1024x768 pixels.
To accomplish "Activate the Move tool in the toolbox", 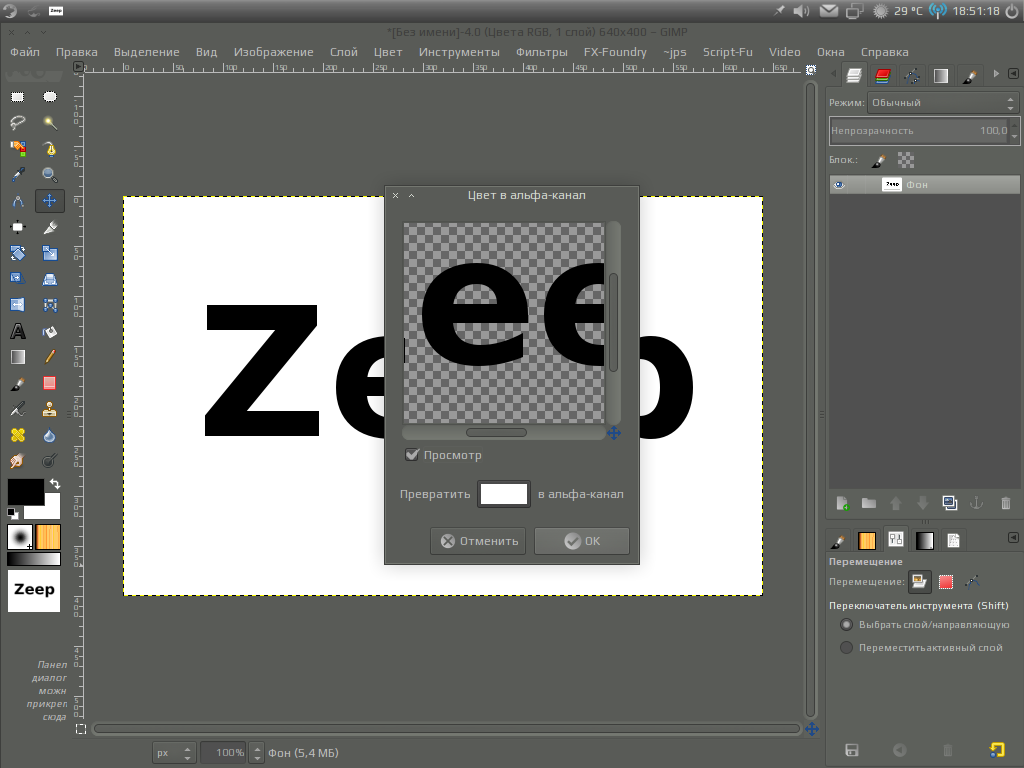I will click(50, 201).
